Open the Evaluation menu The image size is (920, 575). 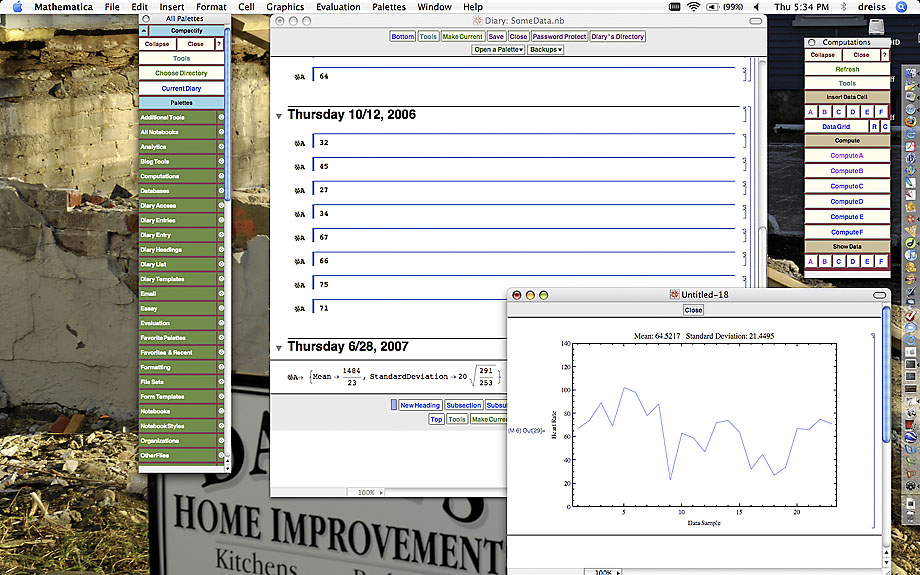[338, 7]
